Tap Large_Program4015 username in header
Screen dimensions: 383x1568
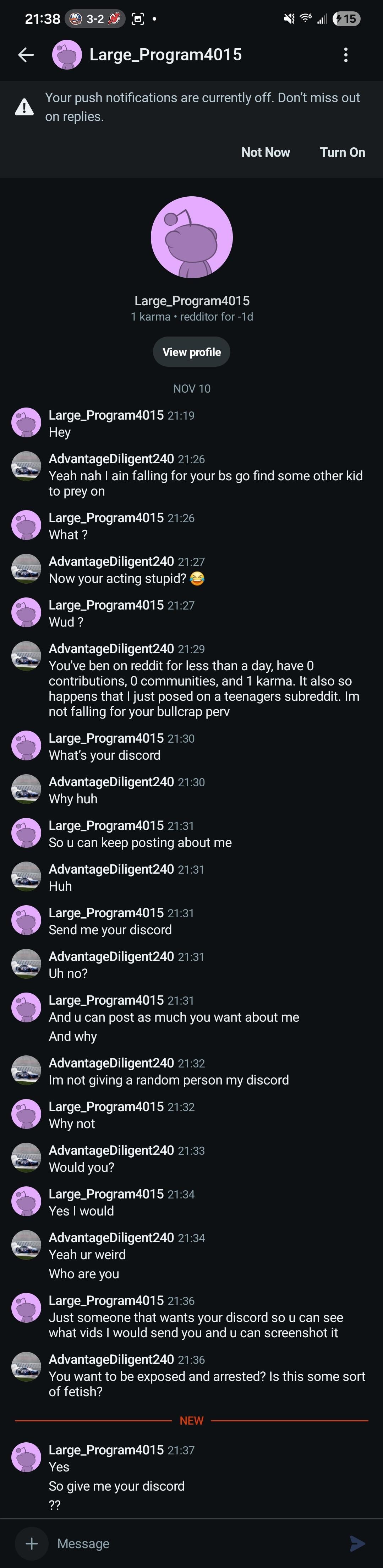coord(166,55)
